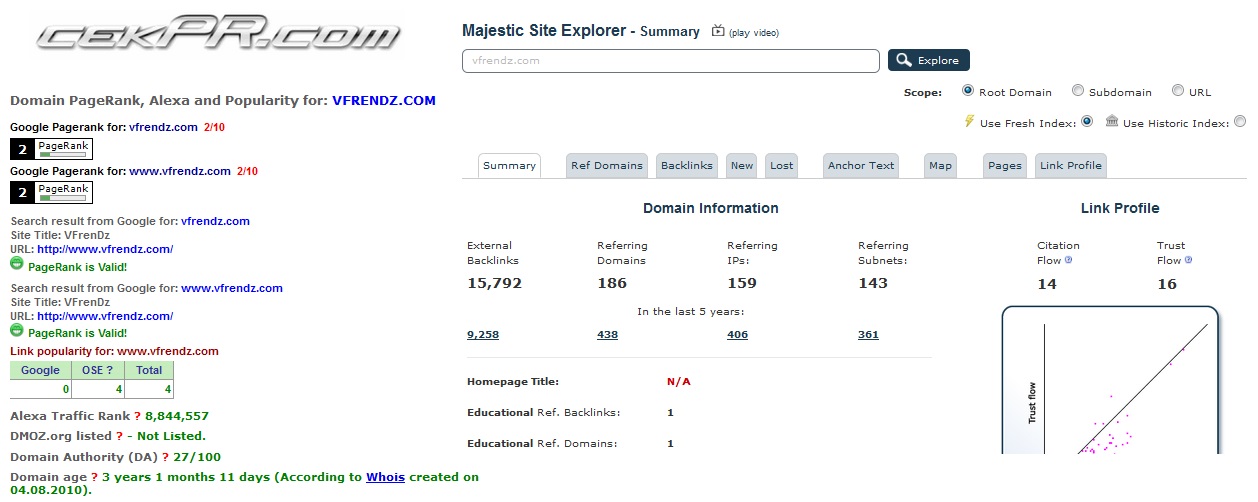
Task: Click the question mark beside DMOZ.org listed
Action: click(119, 436)
